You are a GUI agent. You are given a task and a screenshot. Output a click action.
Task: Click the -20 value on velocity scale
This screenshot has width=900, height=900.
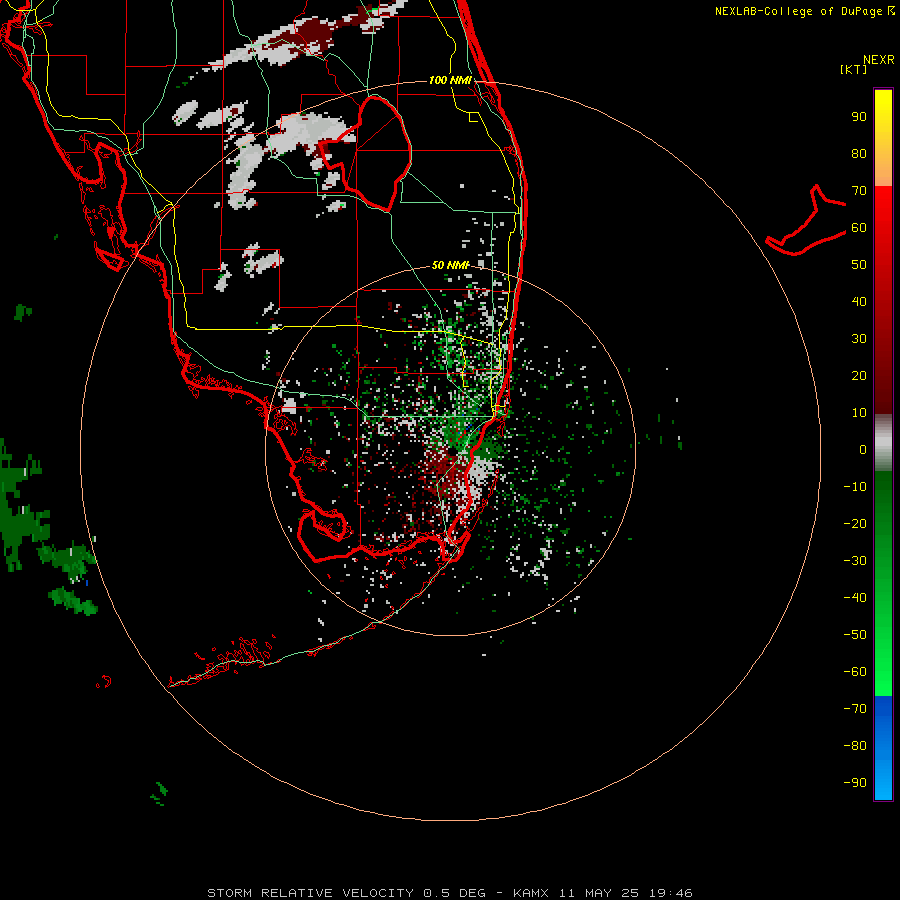pyautogui.click(x=855, y=524)
